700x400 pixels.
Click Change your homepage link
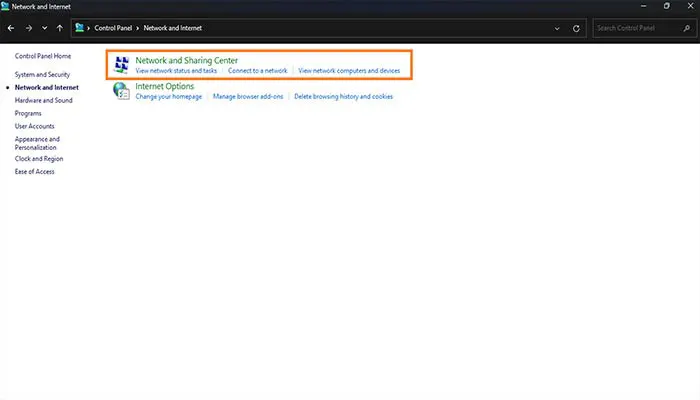[169, 96]
